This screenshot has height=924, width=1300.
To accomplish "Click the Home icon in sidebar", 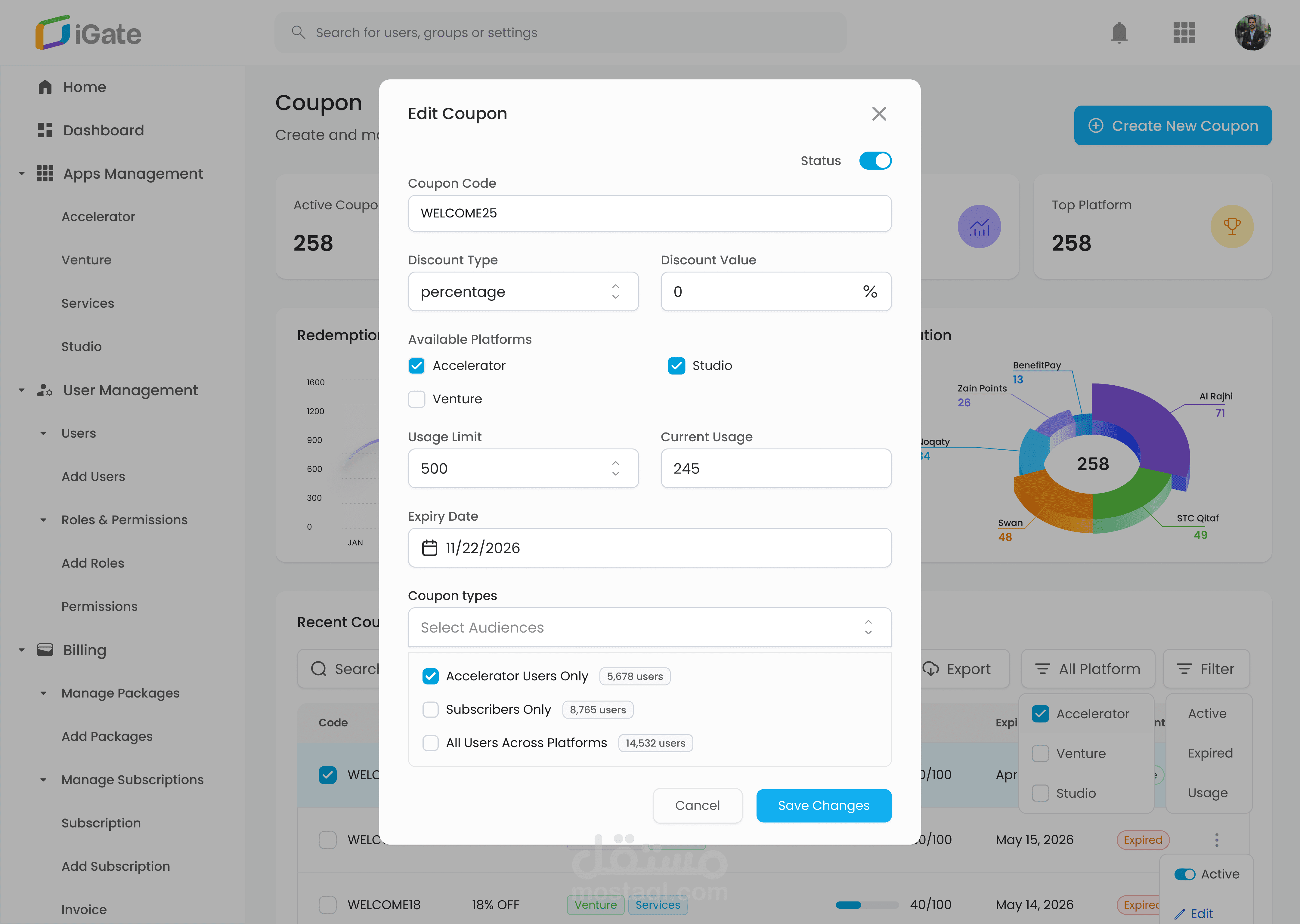I will 45,87.
